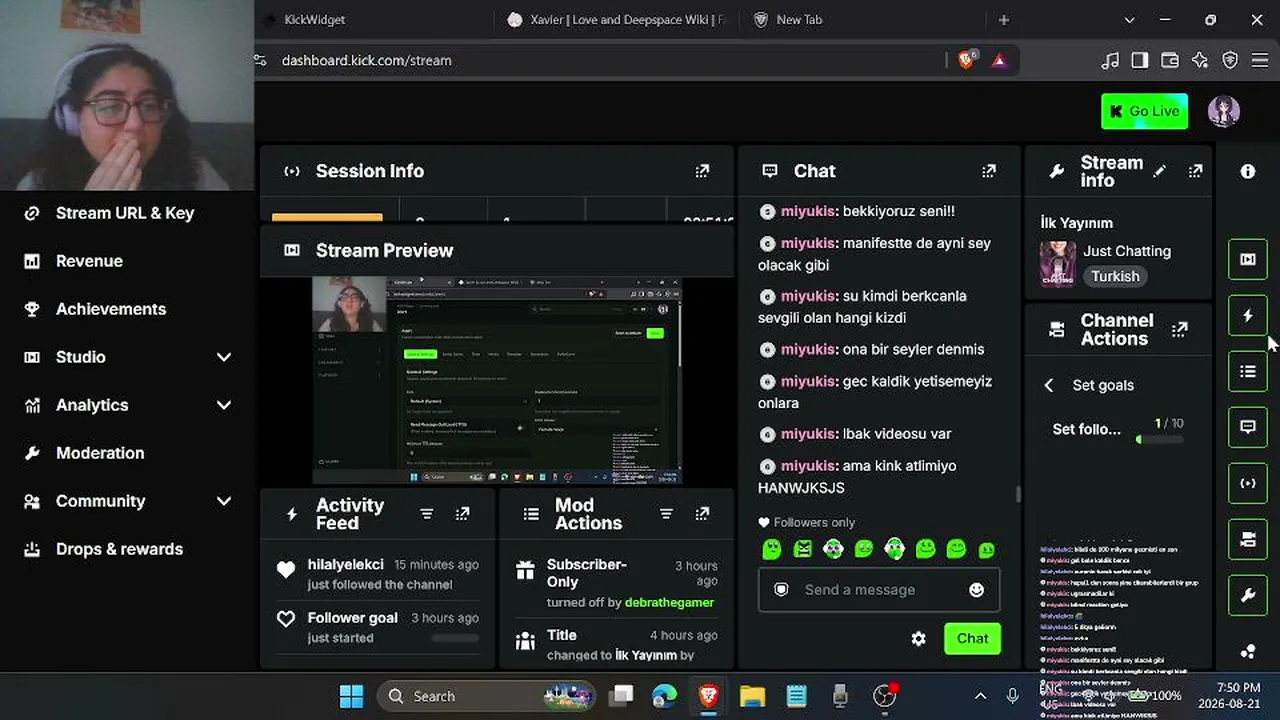Image resolution: width=1280 pixels, height=720 pixels.
Task: Open the emoji picker in chat
Action: click(977, 590)
